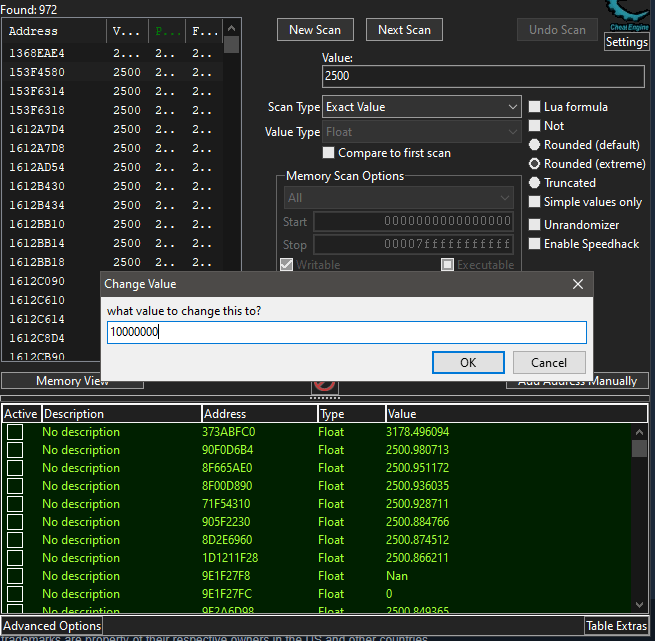Click the Start address field

[413, 221]
